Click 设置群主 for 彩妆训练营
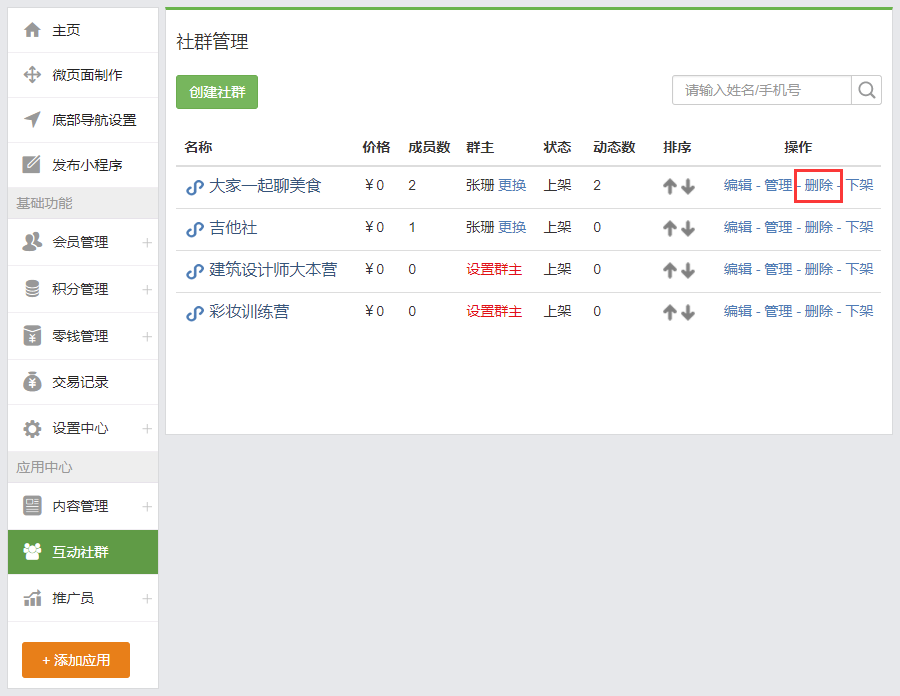The width and height of the screenshot is (900, 696). coord(494,311)
